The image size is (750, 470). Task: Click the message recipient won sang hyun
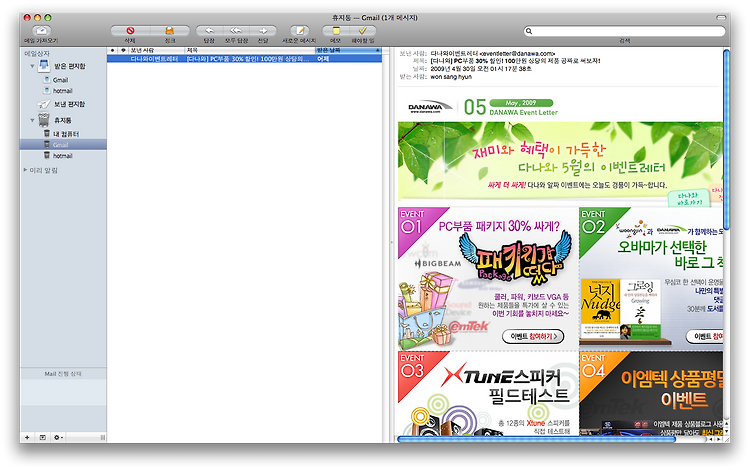451,77
